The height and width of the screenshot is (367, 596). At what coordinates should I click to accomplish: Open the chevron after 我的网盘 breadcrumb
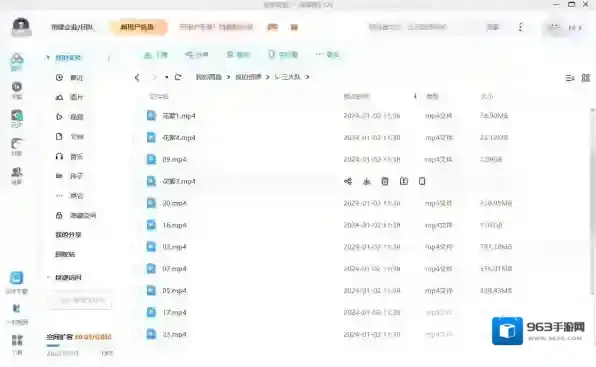tap(228, 77)
